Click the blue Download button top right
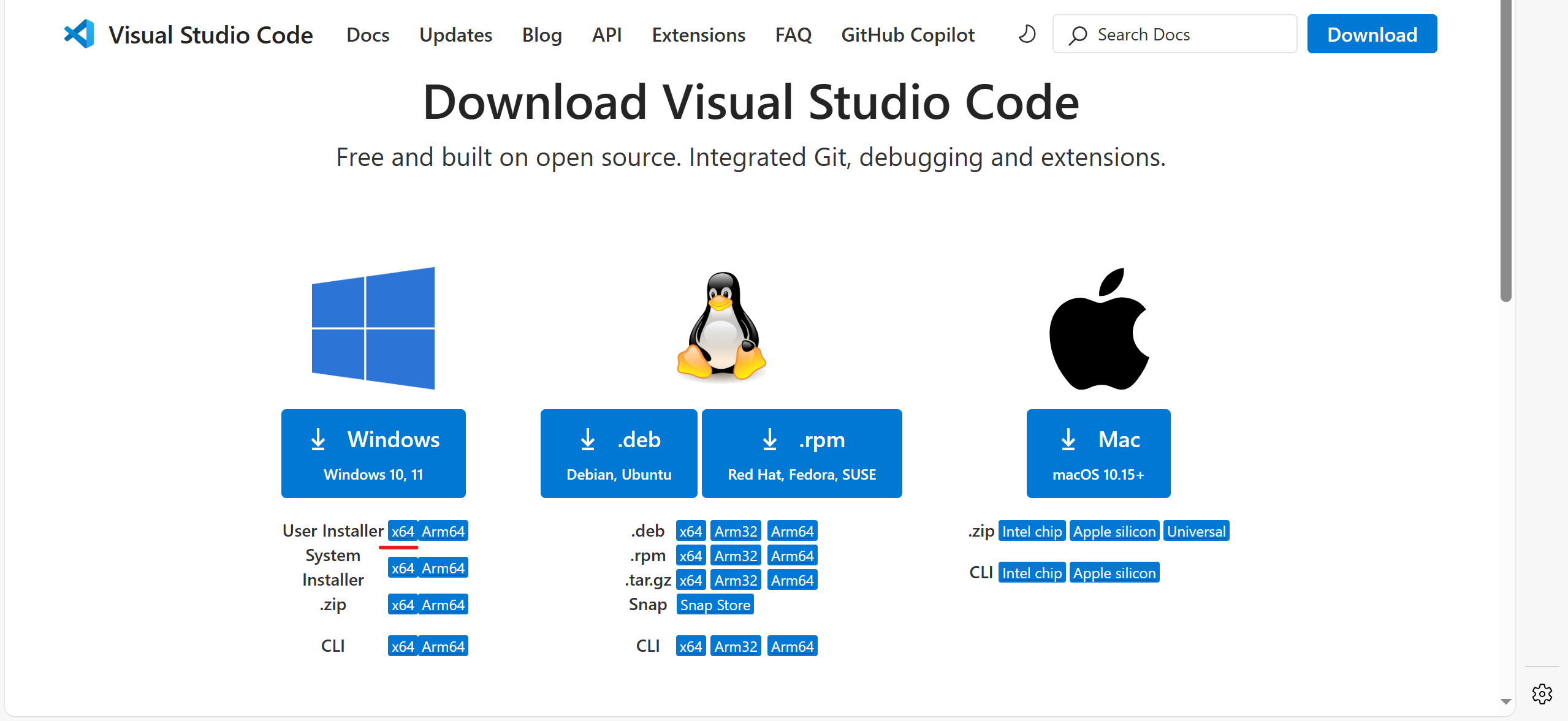 [1372, 34]
